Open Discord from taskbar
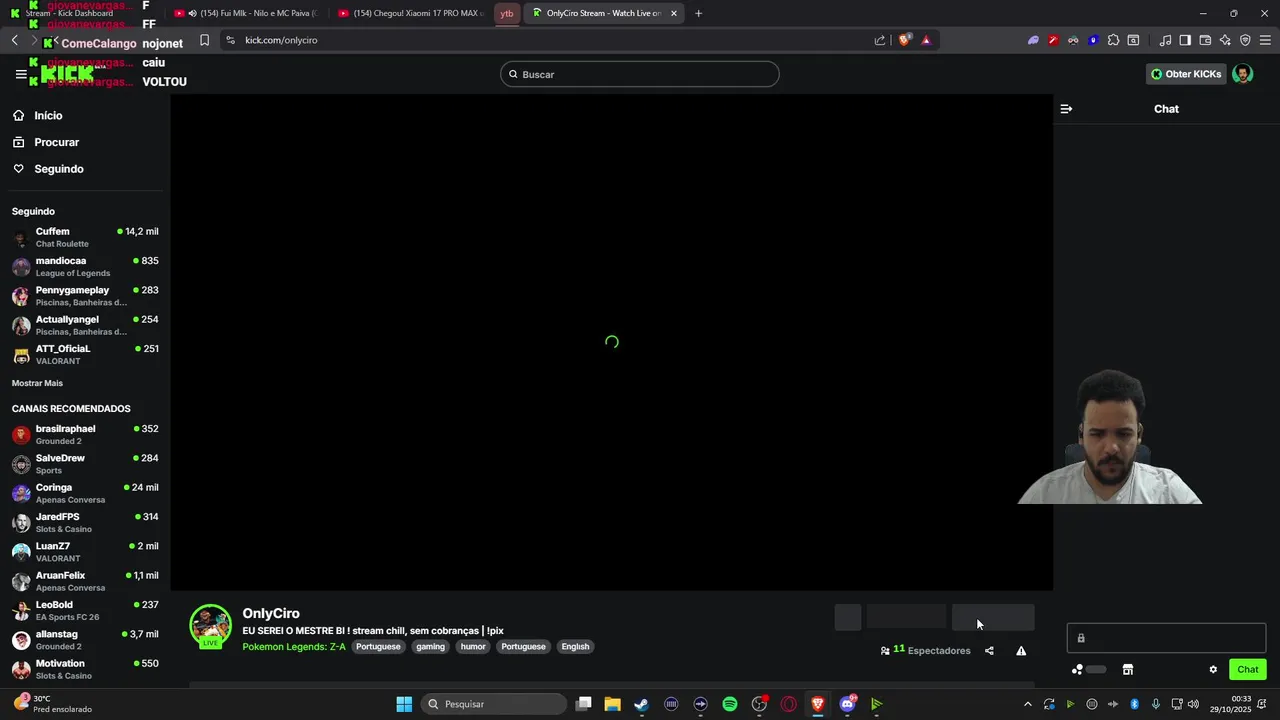 coord(848,704)
